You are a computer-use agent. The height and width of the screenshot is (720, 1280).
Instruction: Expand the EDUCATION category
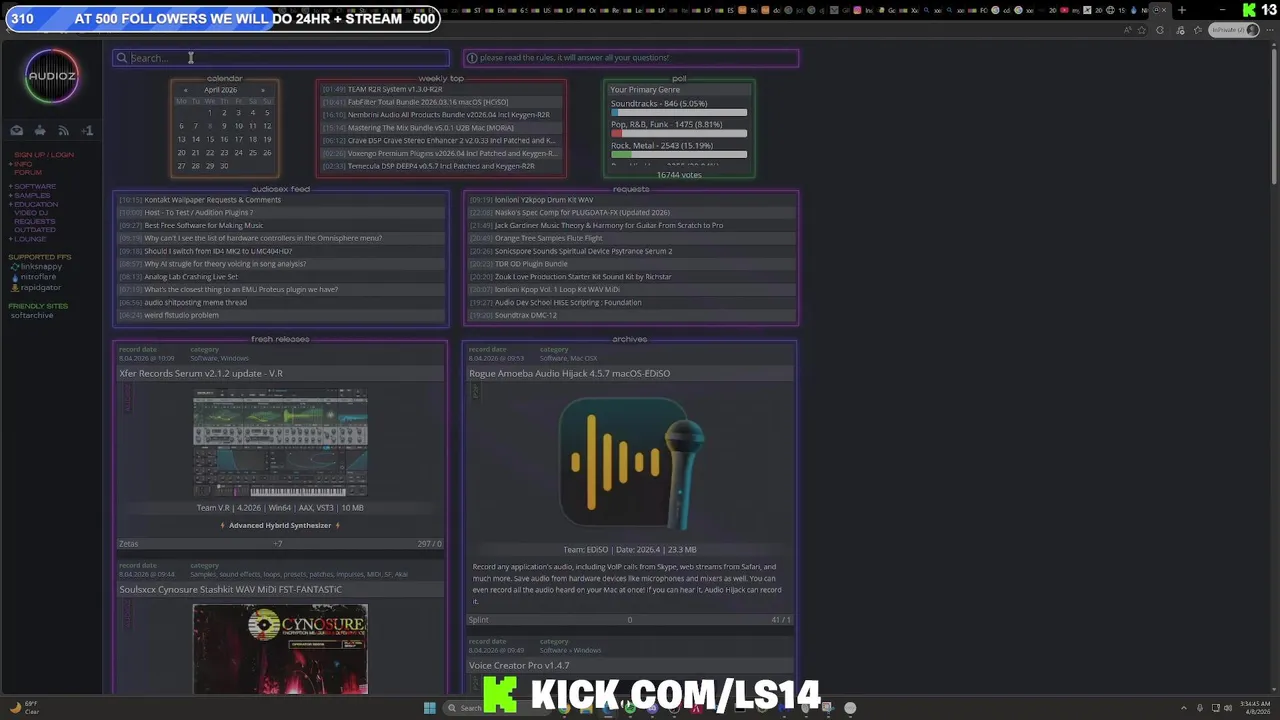point(35,204)
